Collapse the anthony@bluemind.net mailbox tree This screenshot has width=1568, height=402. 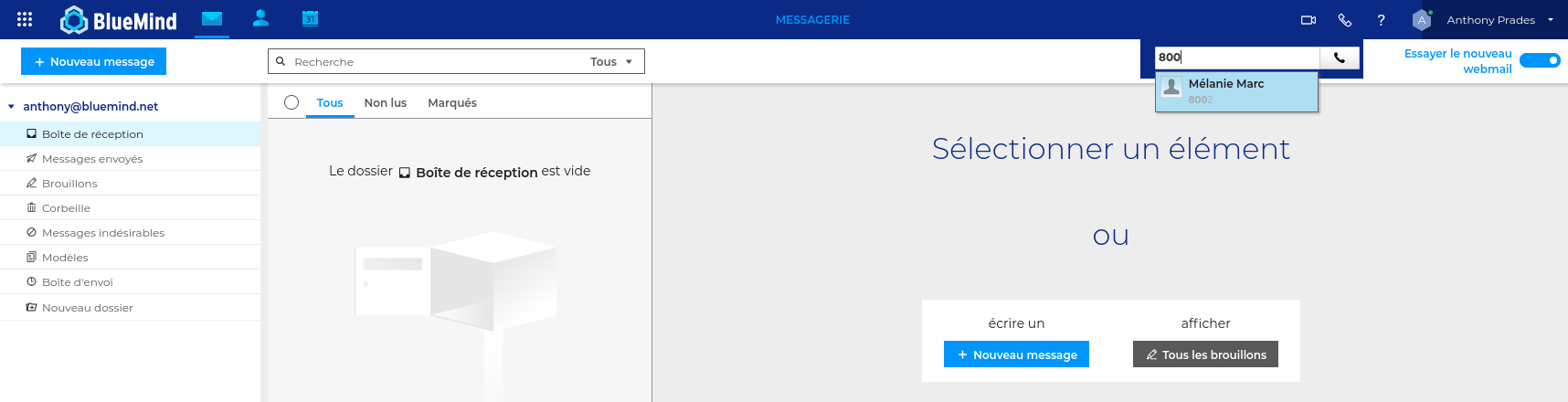coord(11,107)
